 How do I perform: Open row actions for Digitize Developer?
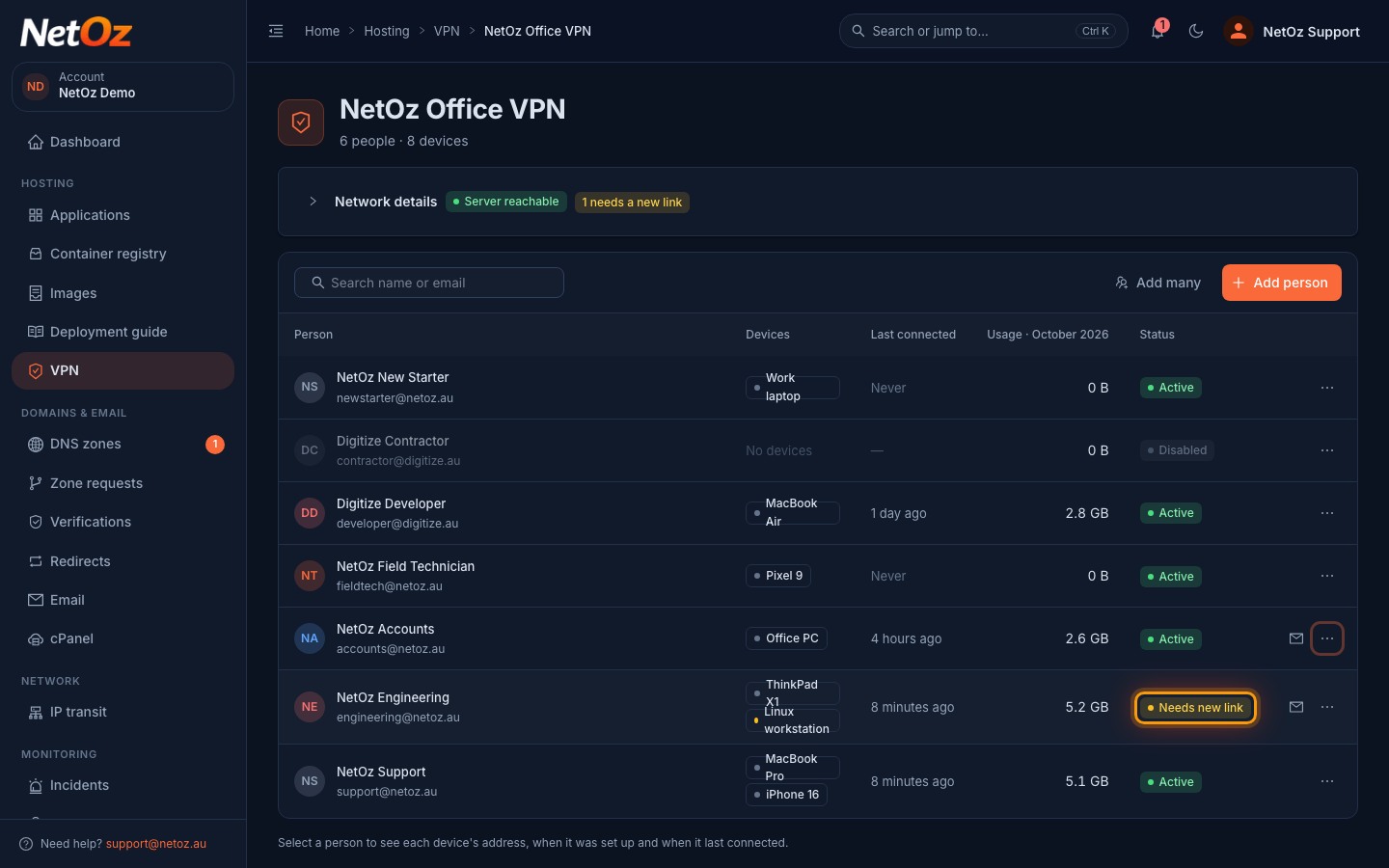pos(1327,513)
